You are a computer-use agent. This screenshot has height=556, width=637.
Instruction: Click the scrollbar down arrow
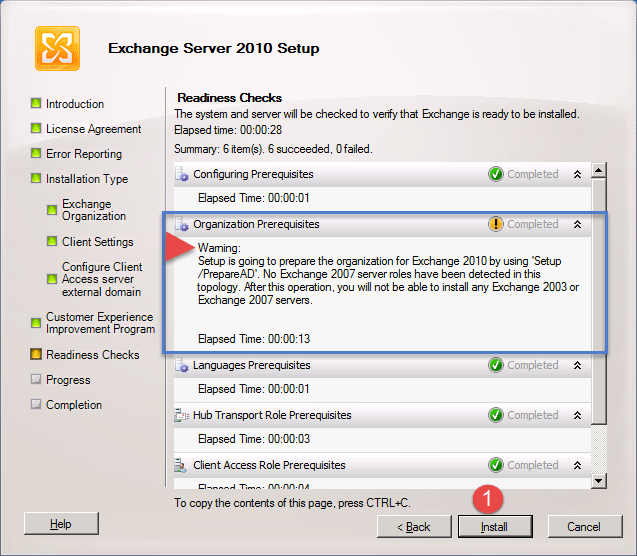(599, 481)
